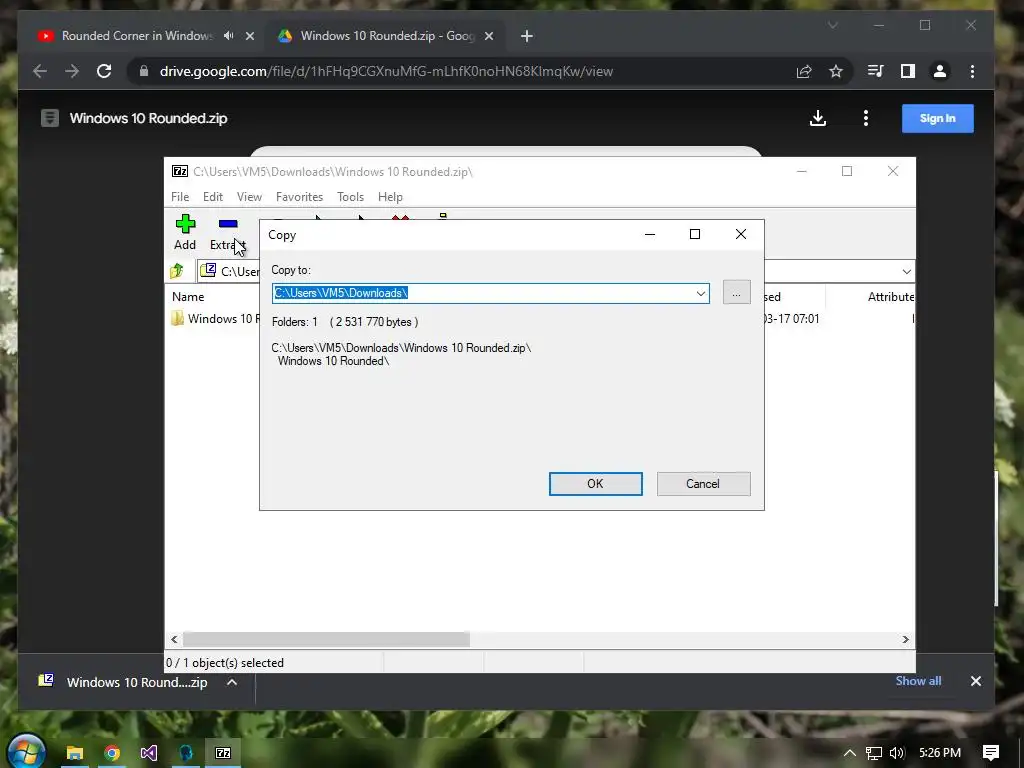The width and height of the screenshot is (1024, 768).
Task: Click Show all downloads link
Action: (918, 680)
